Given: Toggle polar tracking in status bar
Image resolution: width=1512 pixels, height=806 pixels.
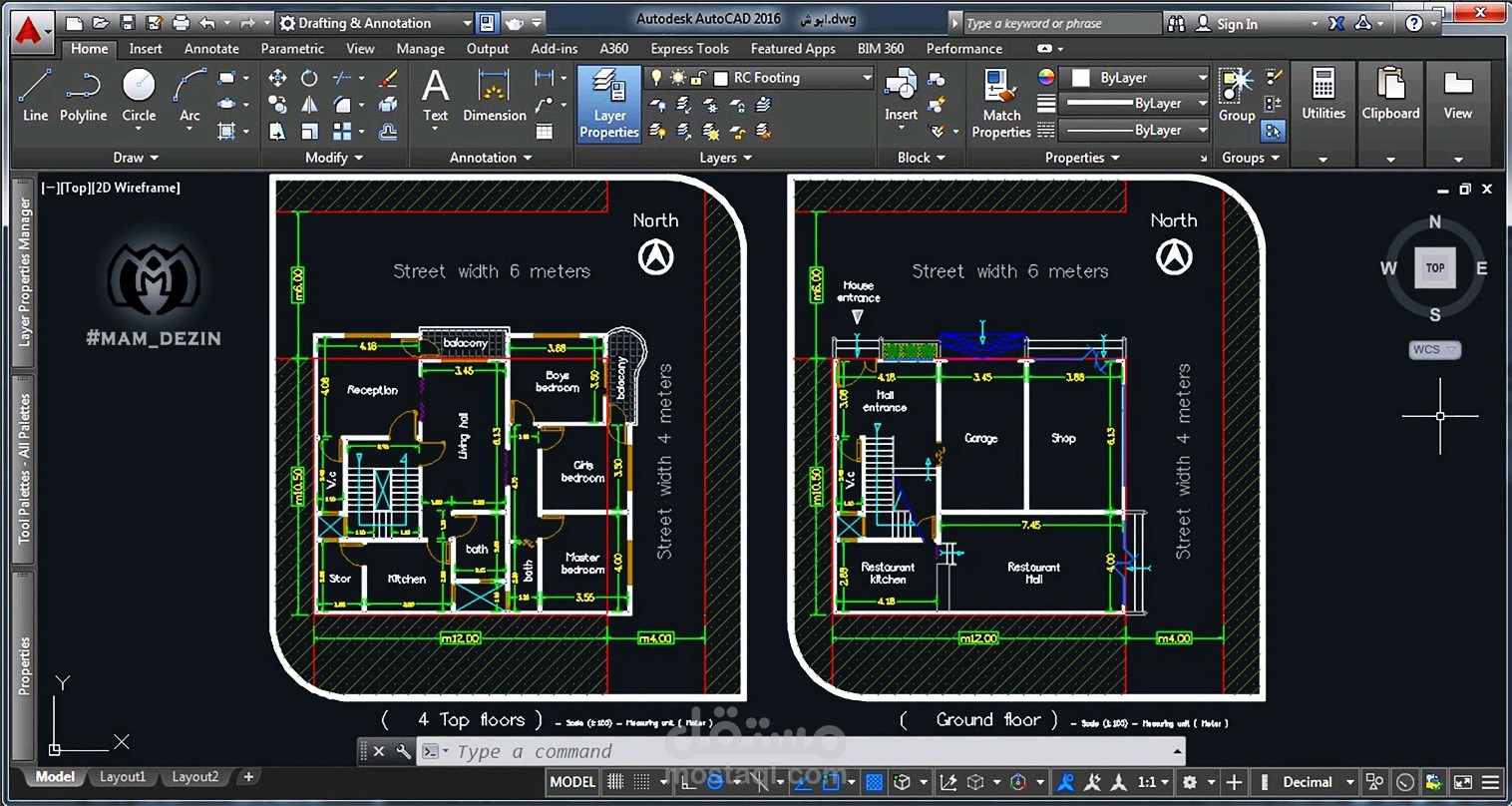Looking at the screenshot, I should click(714, 782).
